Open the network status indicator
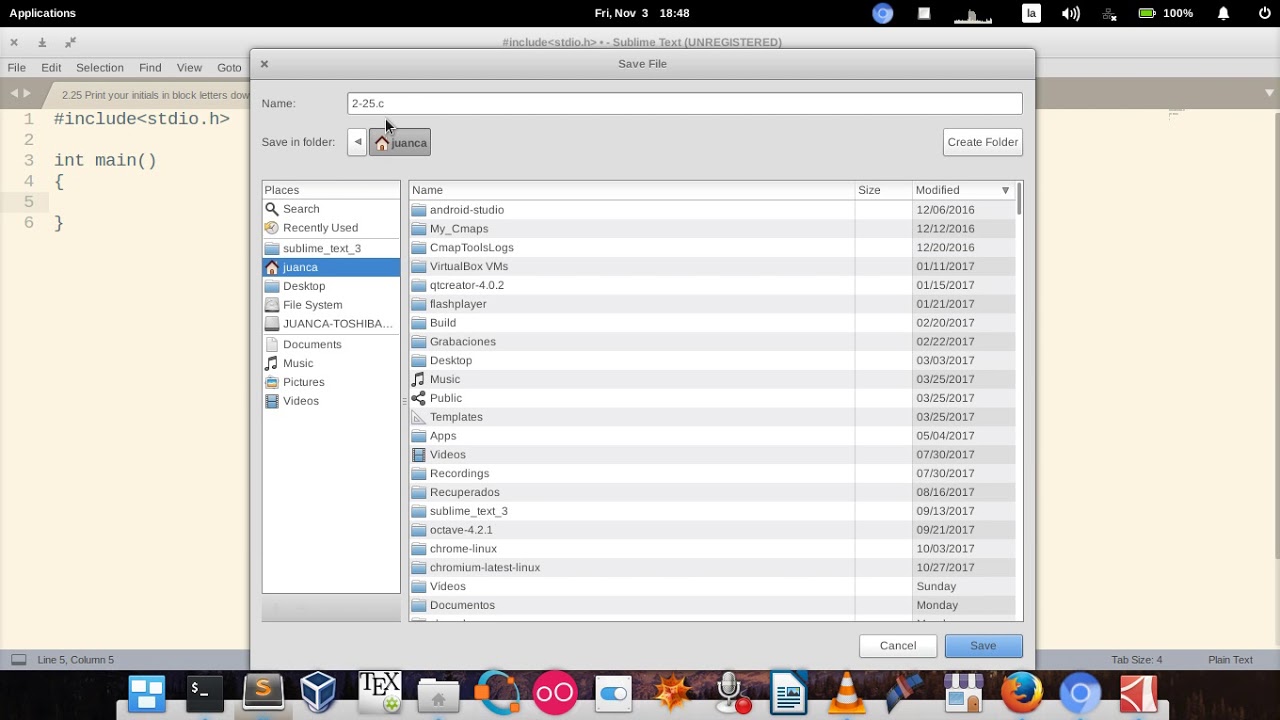This screenshot has height=720, width=1280. tap(1108, 13)
